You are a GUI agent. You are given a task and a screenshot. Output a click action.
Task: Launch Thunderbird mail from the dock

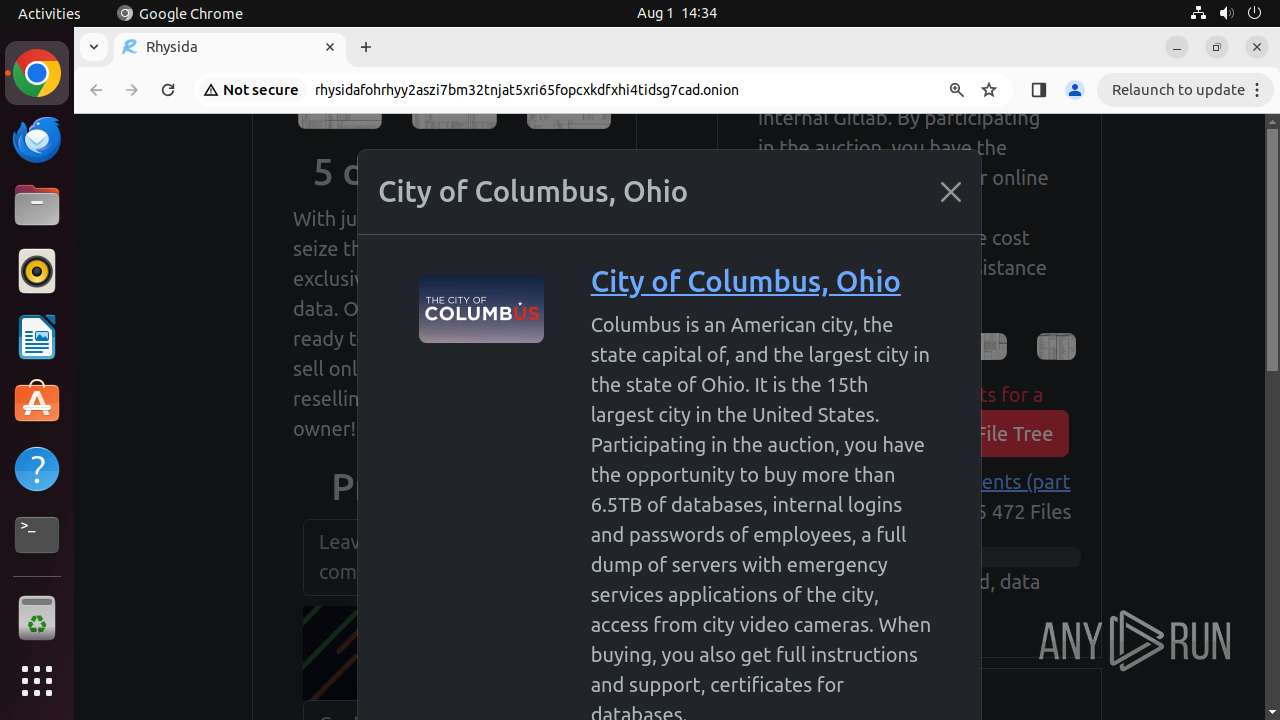click(37, 139)
